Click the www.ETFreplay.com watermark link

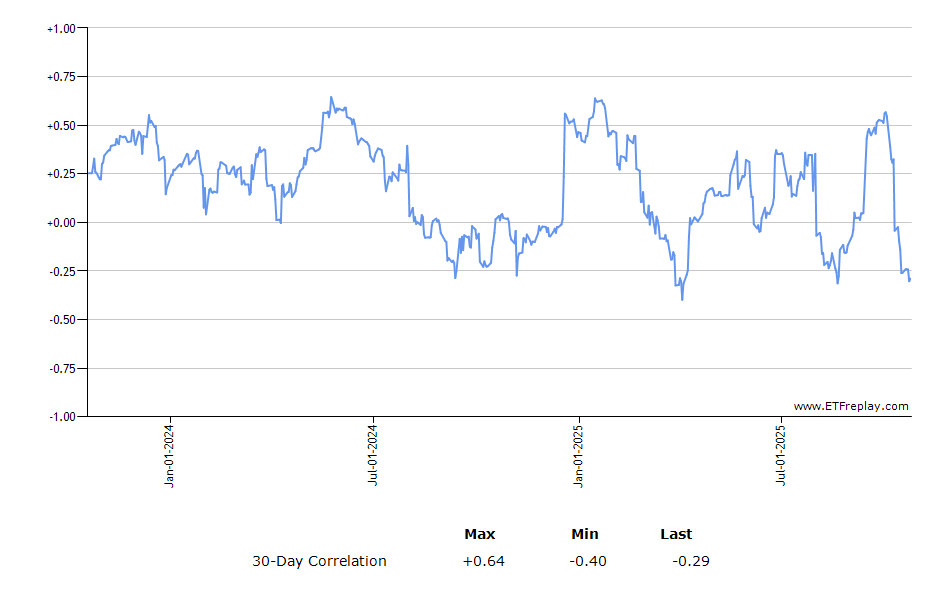click(x=851, y=406)
